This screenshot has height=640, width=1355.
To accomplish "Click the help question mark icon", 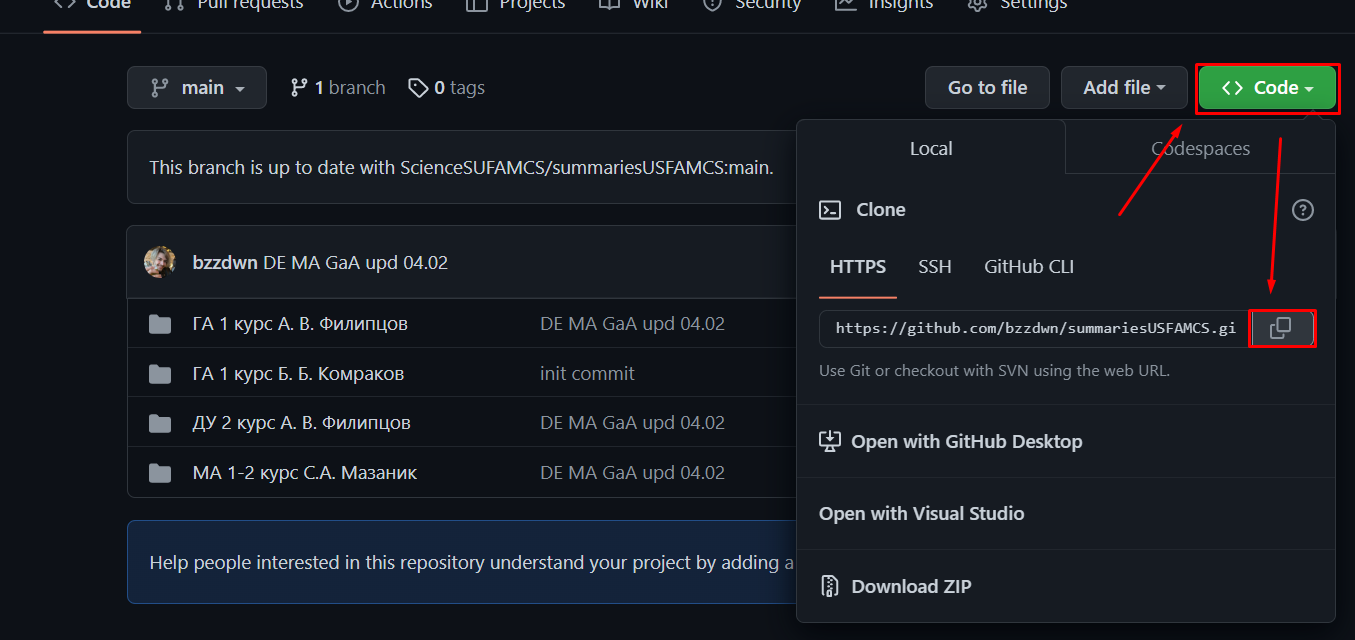I will click(x=1302, y=210).
